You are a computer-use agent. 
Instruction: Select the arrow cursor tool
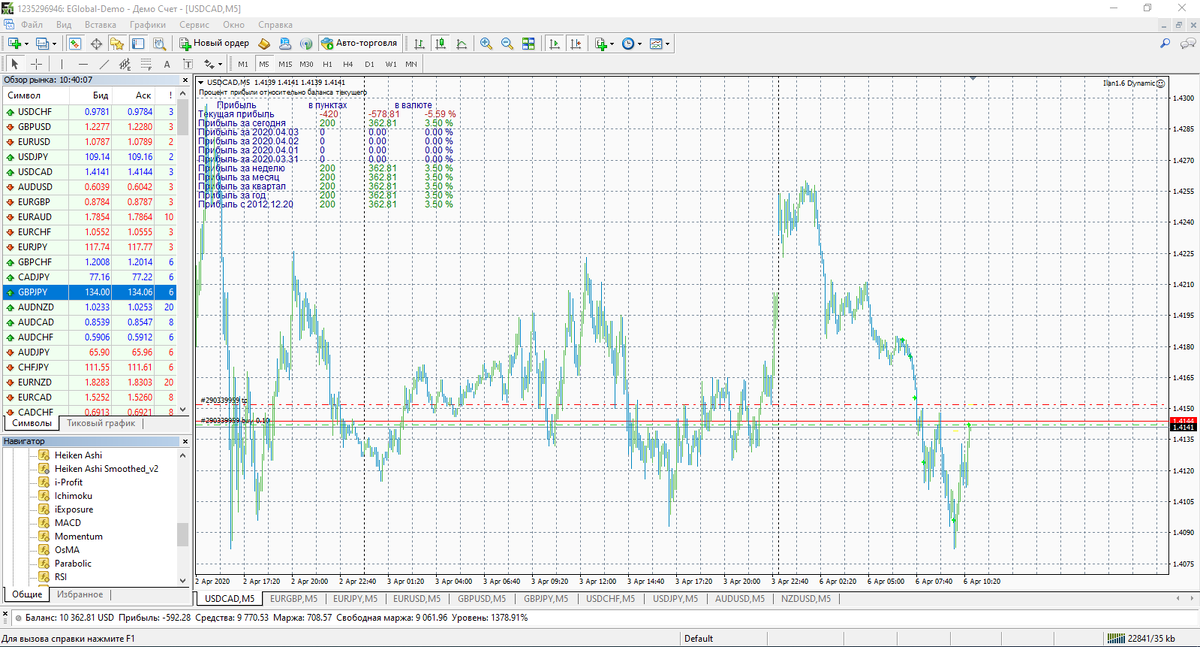click(14, 63)
